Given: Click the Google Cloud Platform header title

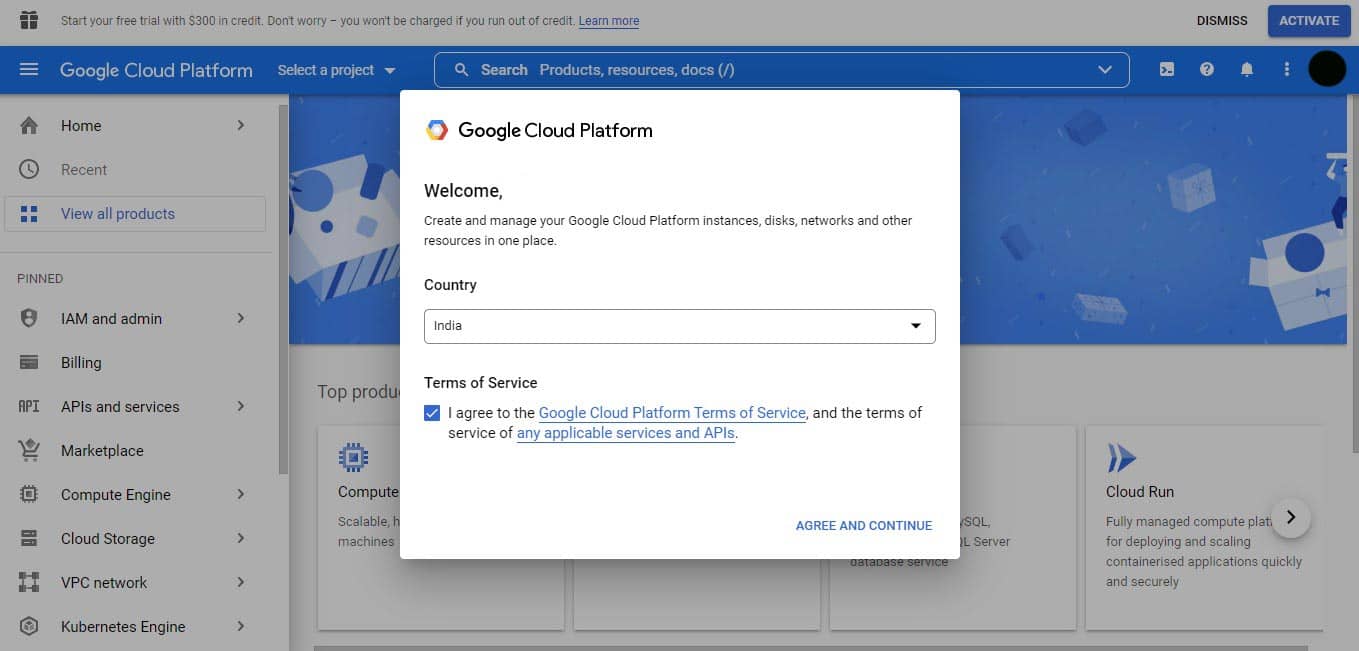Looking at the screenshot, I should (x=156, y=70).
